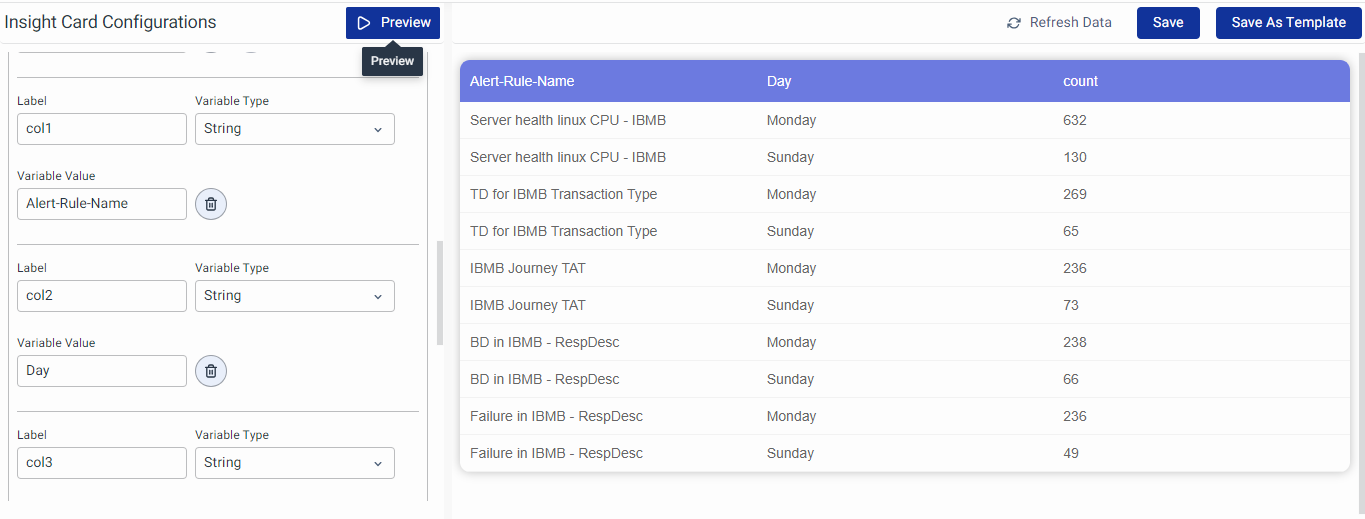
Task: Click the Day column header
Action: (x=779, y=81)
